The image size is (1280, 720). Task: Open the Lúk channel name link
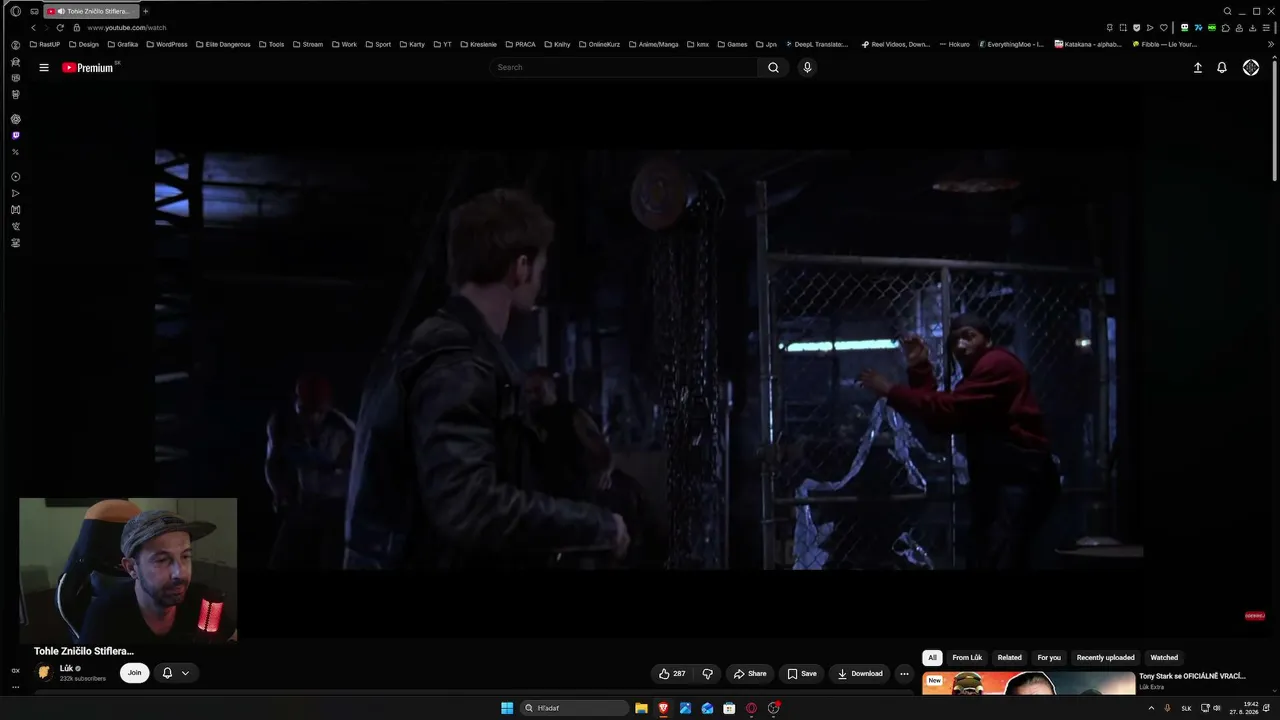tap(66, 668)
